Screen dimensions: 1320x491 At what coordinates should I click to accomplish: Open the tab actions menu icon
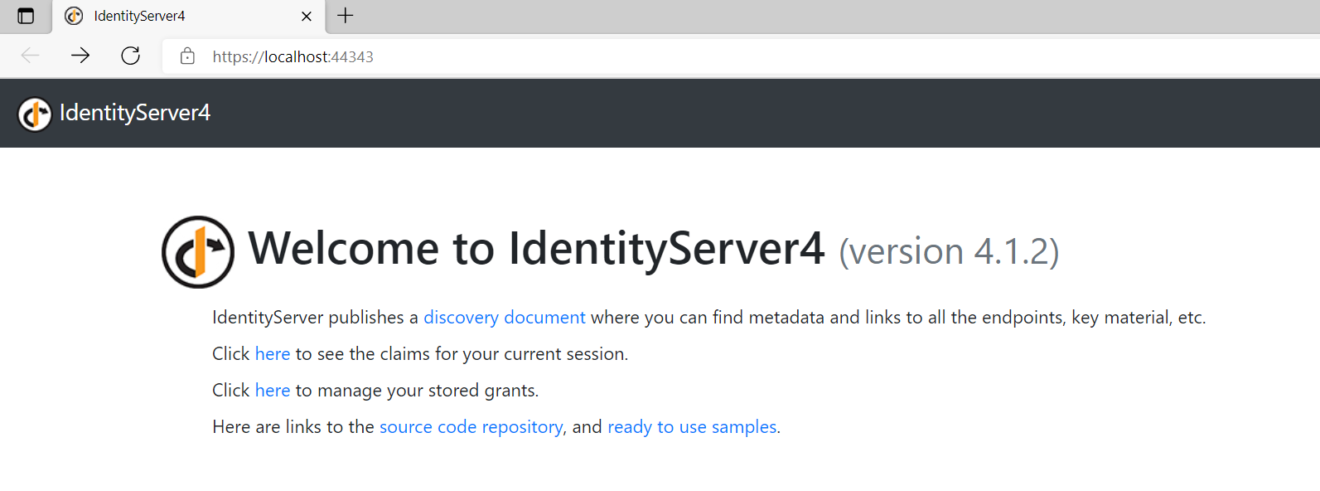(x=26, y=16)
